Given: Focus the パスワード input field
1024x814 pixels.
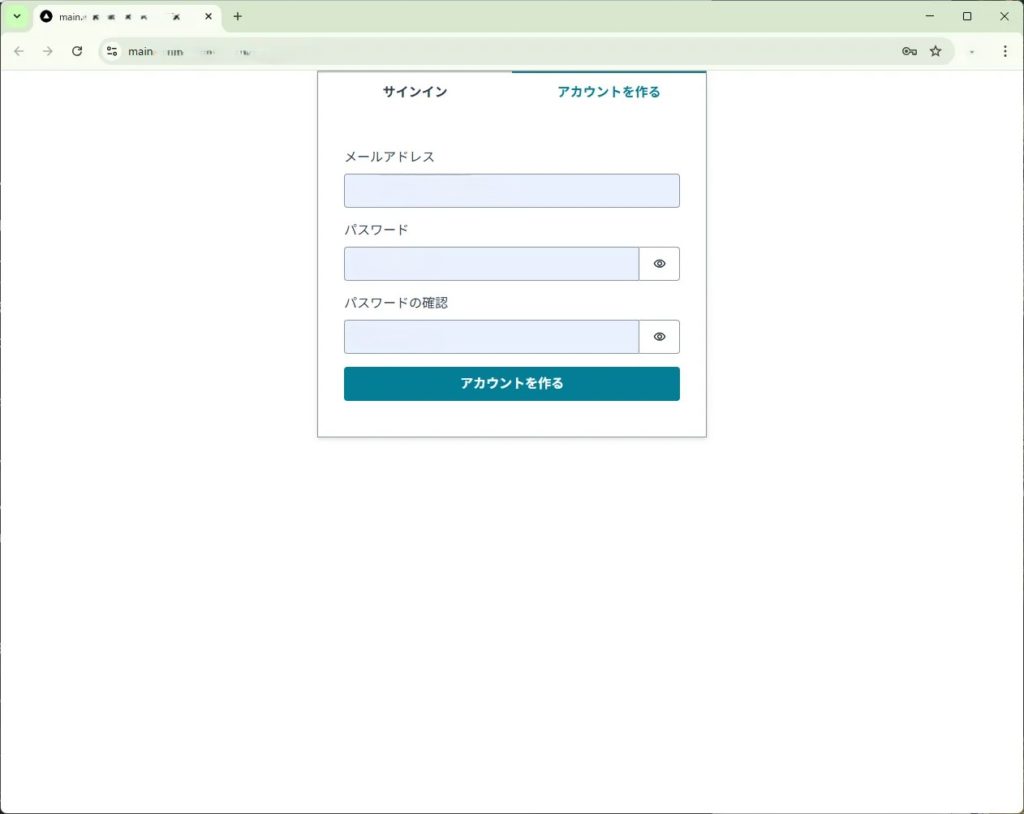Looking at the screenshot, I should coord(491,264).
